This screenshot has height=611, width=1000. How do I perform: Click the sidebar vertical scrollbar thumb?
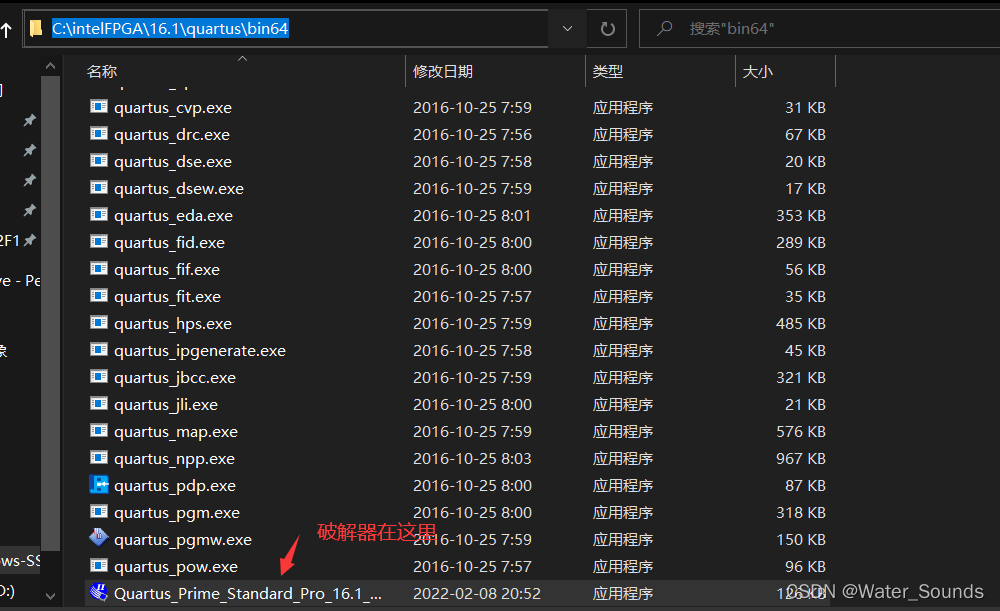pos(50,313)
